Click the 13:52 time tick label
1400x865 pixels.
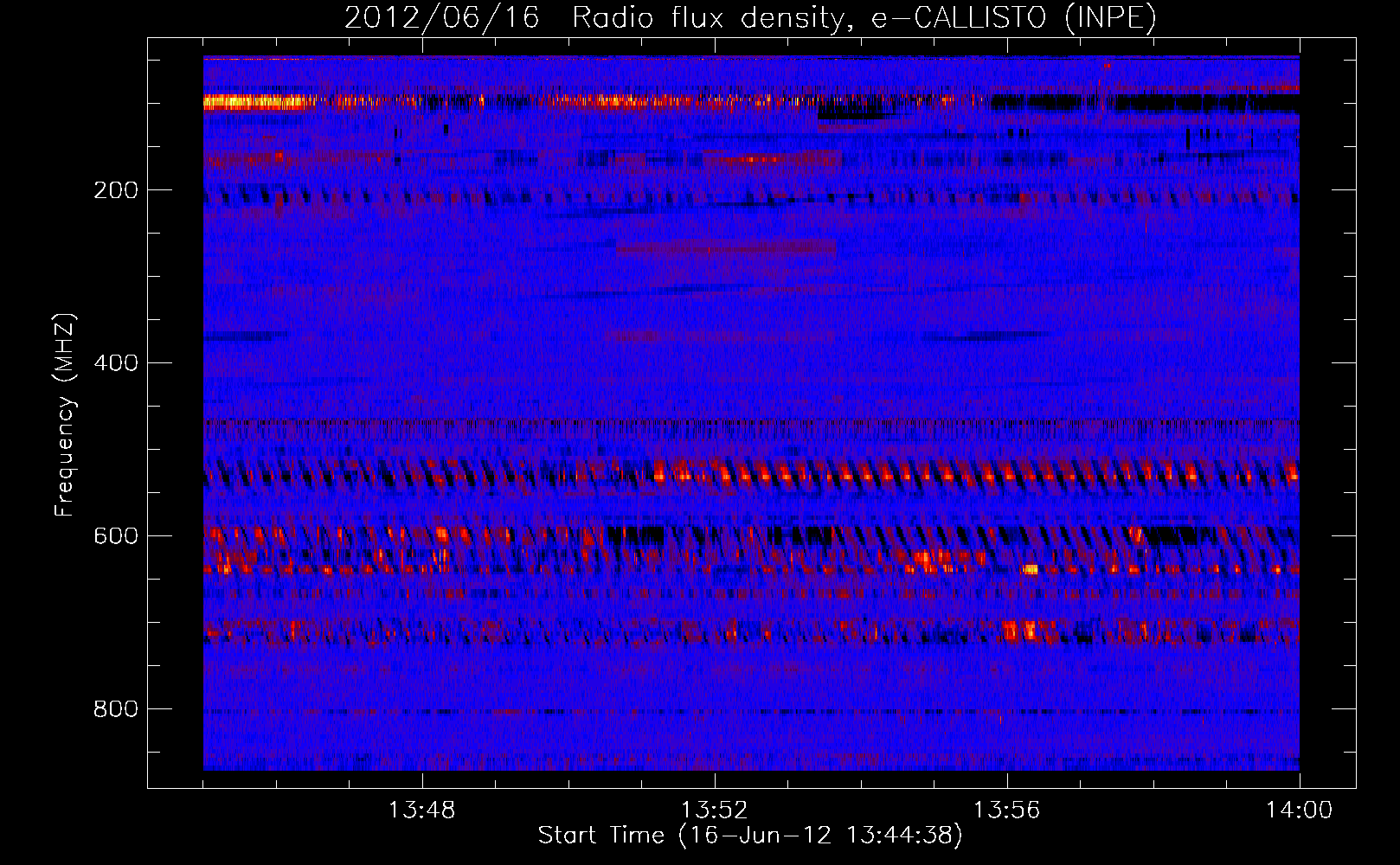(x=714, y=811)
